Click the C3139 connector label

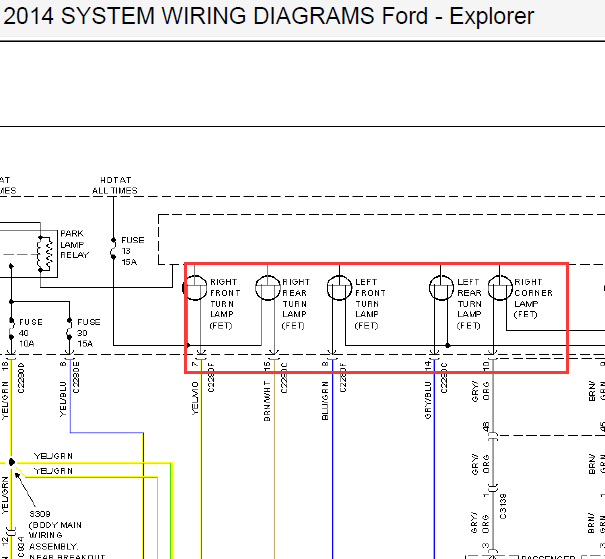[503, 506]
